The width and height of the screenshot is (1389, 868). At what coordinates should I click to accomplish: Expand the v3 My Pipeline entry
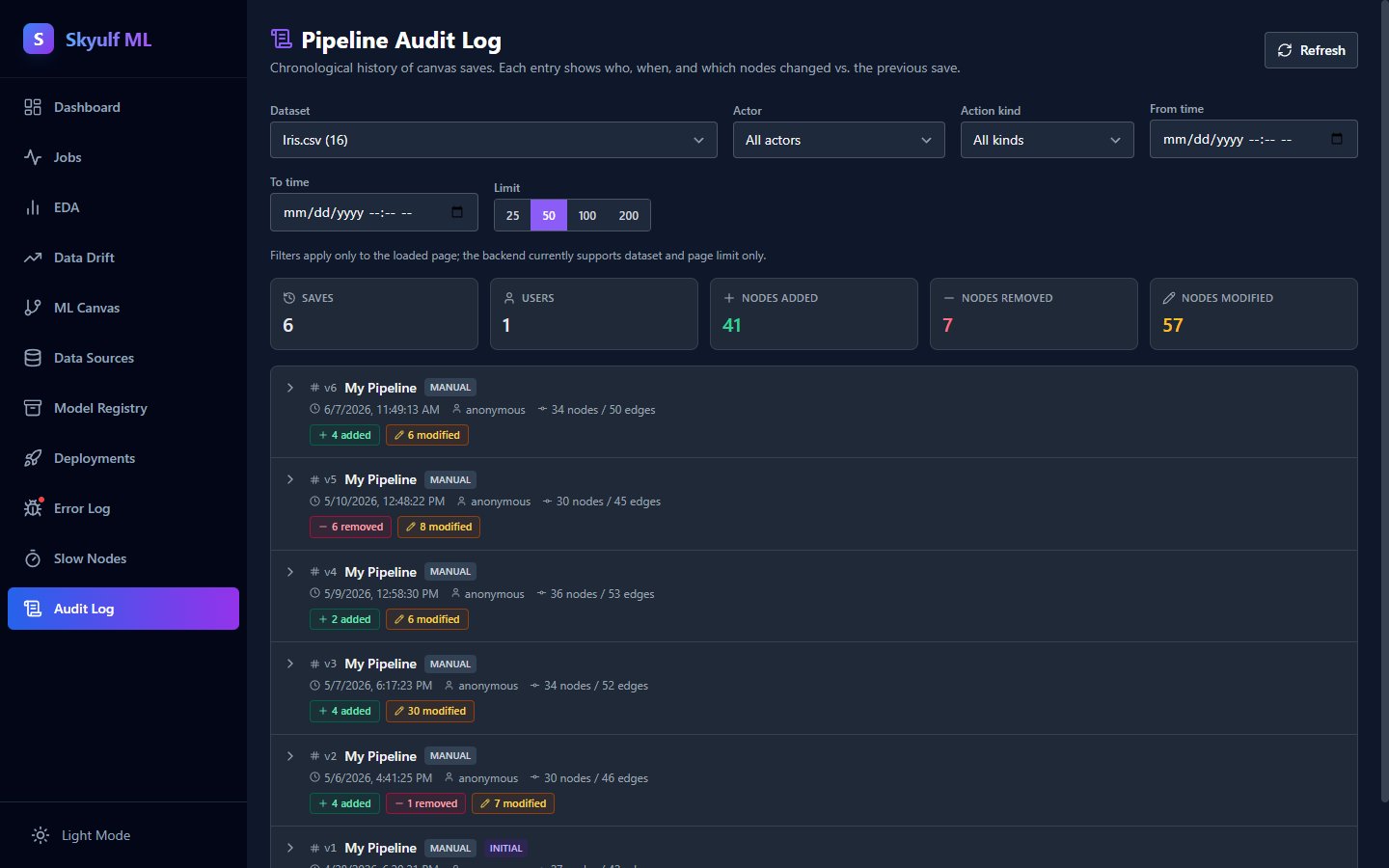pos(290,664)
